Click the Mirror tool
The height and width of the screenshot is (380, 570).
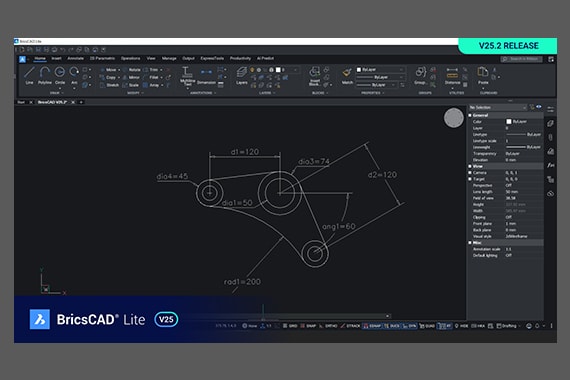click(x=131, y=77)
